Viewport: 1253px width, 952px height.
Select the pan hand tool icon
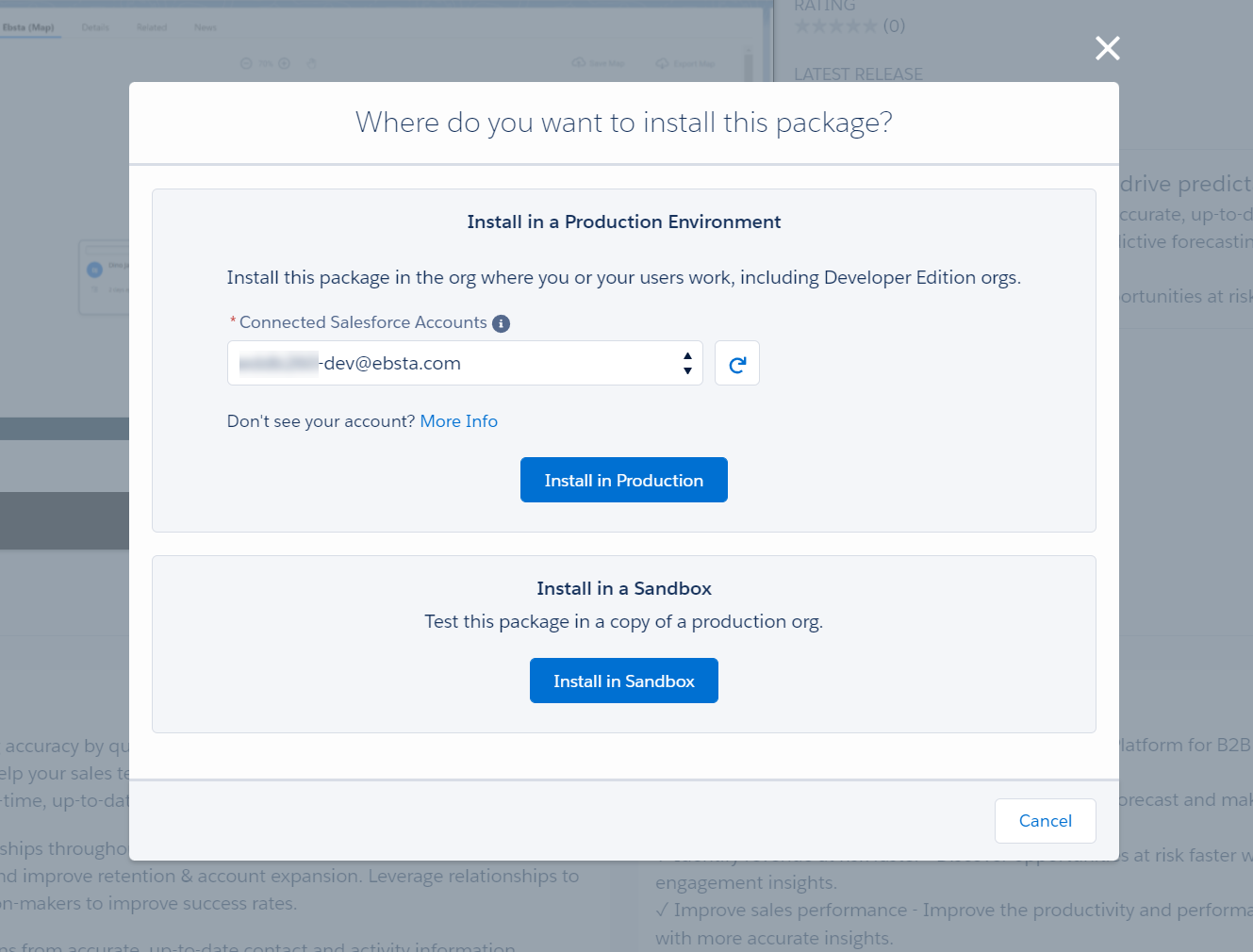click(x=311, y=64)
